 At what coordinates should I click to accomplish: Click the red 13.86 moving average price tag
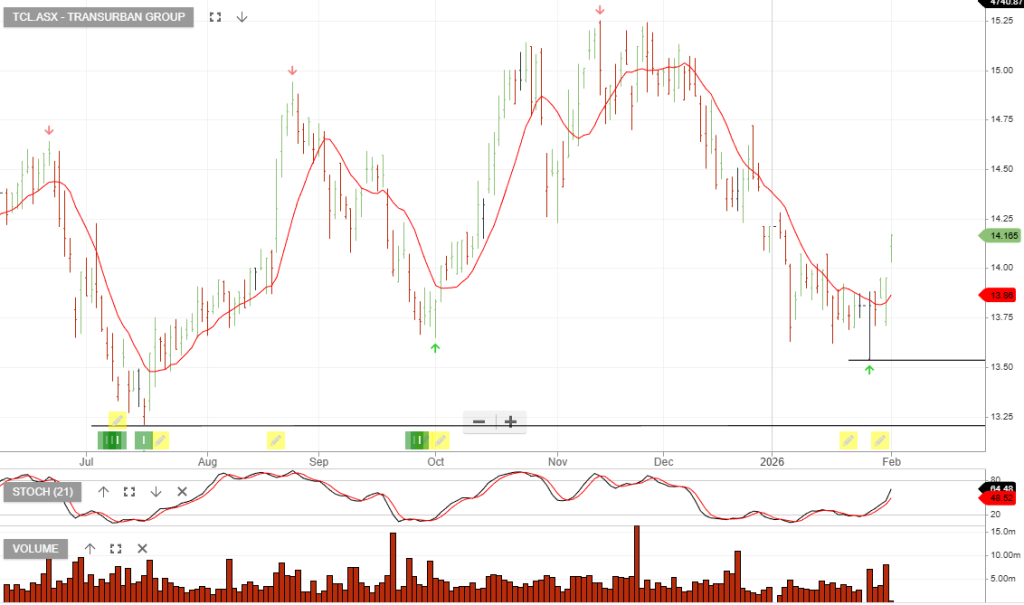1000,295
